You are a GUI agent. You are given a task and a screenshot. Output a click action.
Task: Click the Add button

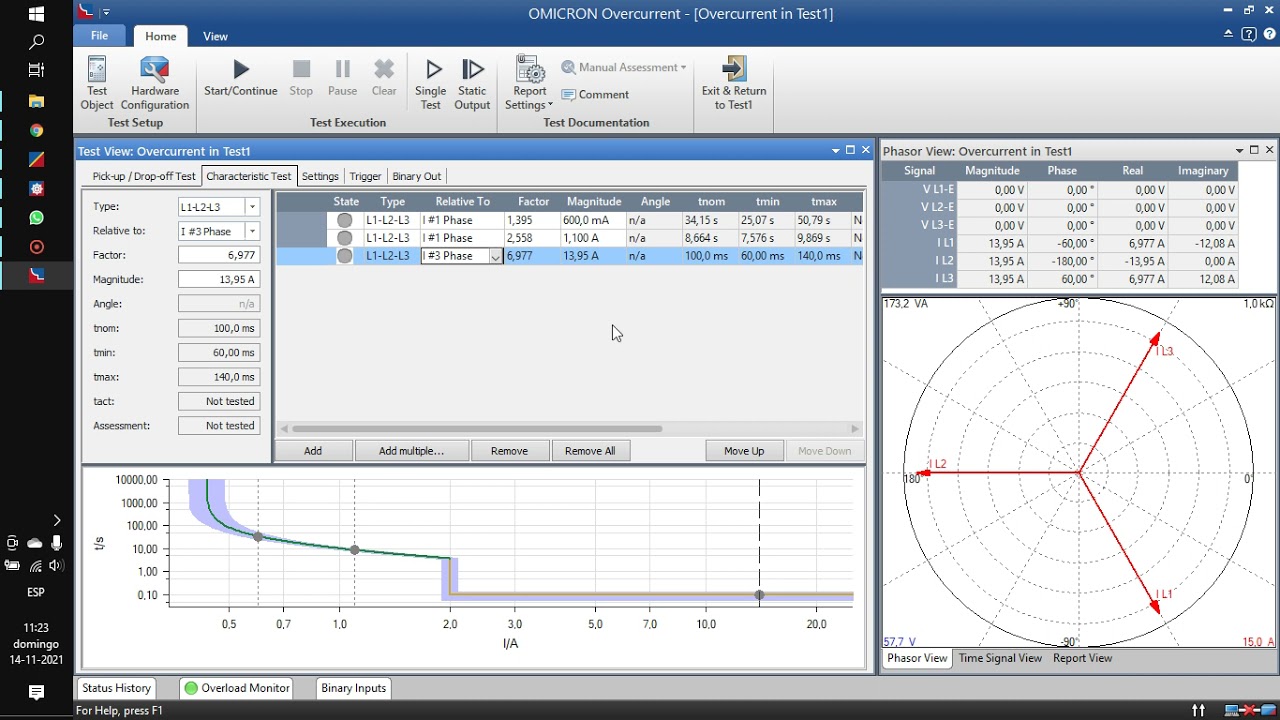pyautogui.click(x=313, y=451)
